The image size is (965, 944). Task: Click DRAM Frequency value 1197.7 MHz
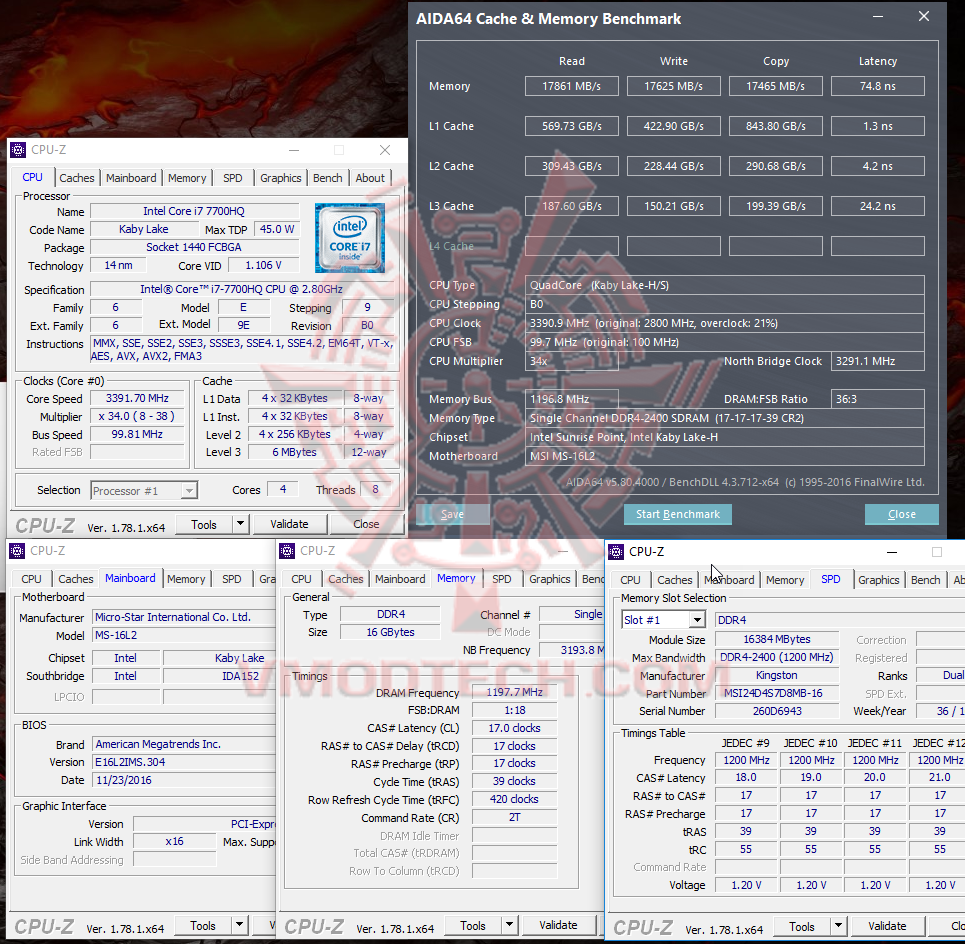(x=515, y=692)
